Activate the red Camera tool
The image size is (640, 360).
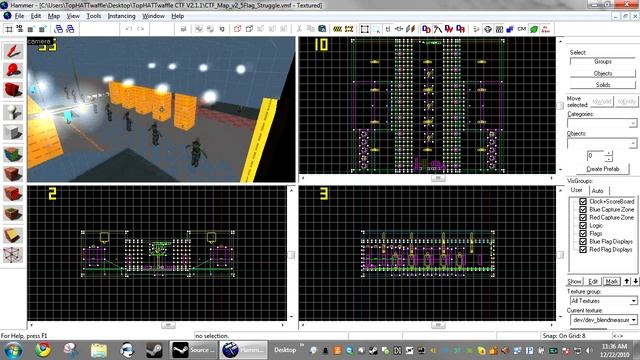click(13, 90)
